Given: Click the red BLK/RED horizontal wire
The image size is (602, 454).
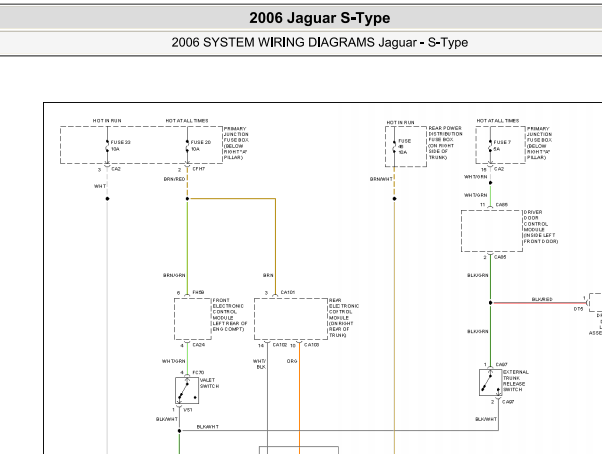Looking at the screenshot, I should 539,303.
